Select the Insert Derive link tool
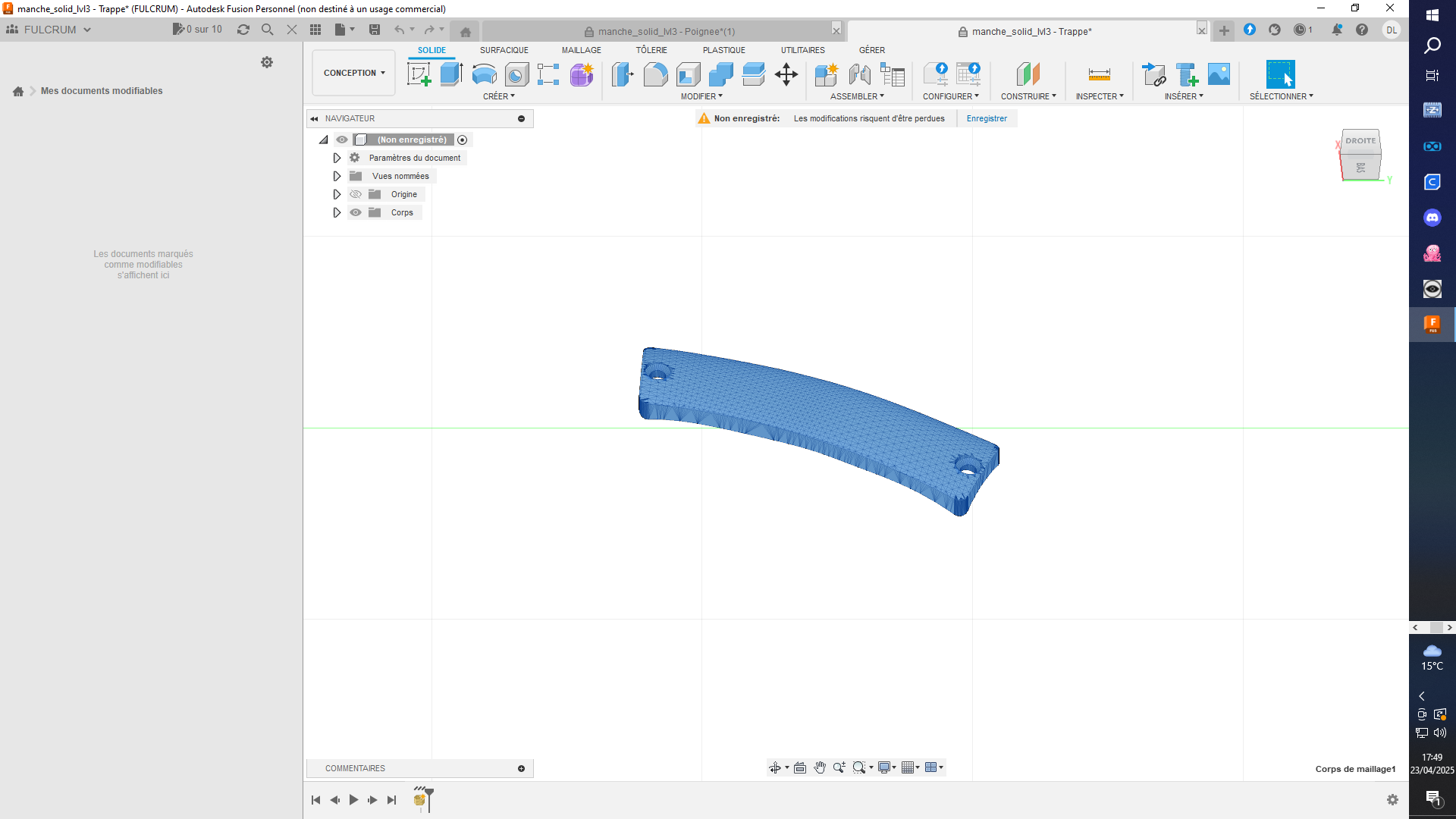This screenshot has width=1456, height=819. [x=1153, y=74]
